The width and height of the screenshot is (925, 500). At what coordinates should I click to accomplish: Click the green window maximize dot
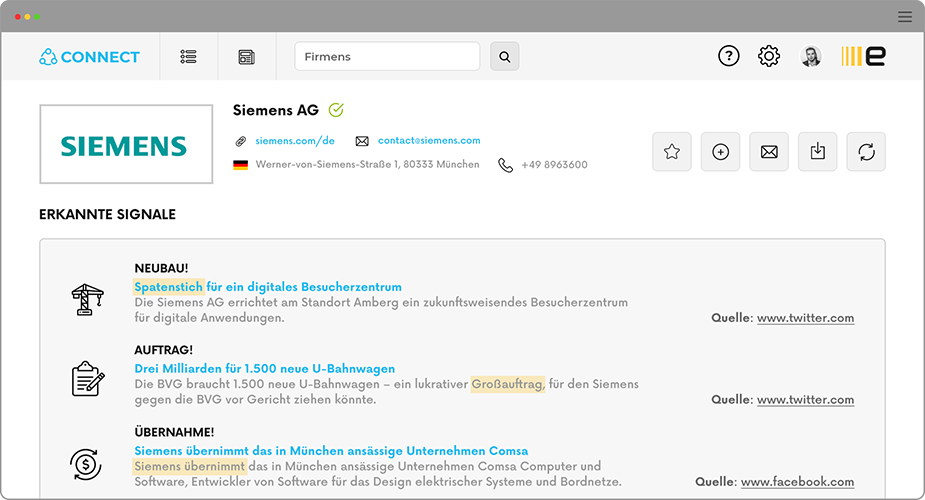point(37,17)
